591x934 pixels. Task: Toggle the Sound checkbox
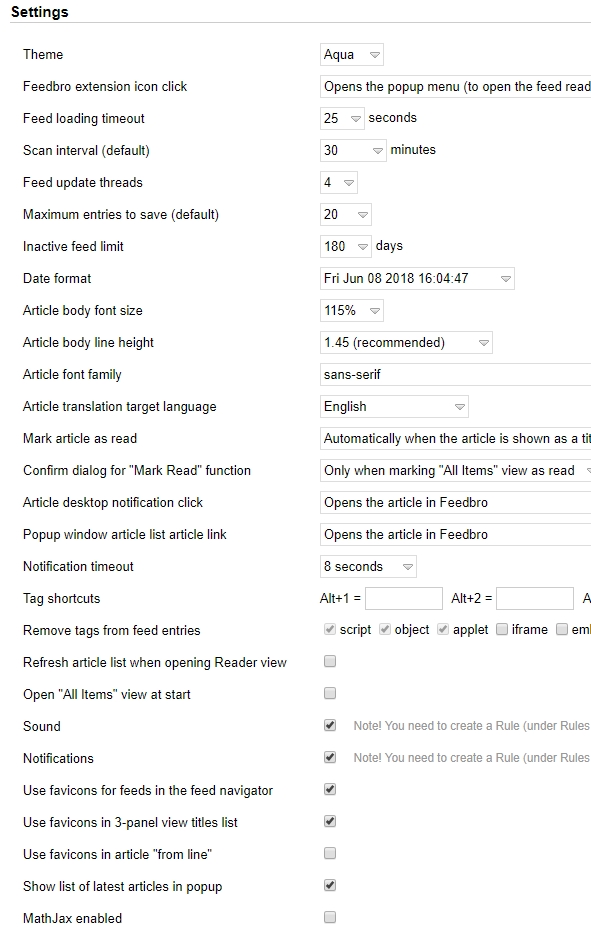pos(330,726)
